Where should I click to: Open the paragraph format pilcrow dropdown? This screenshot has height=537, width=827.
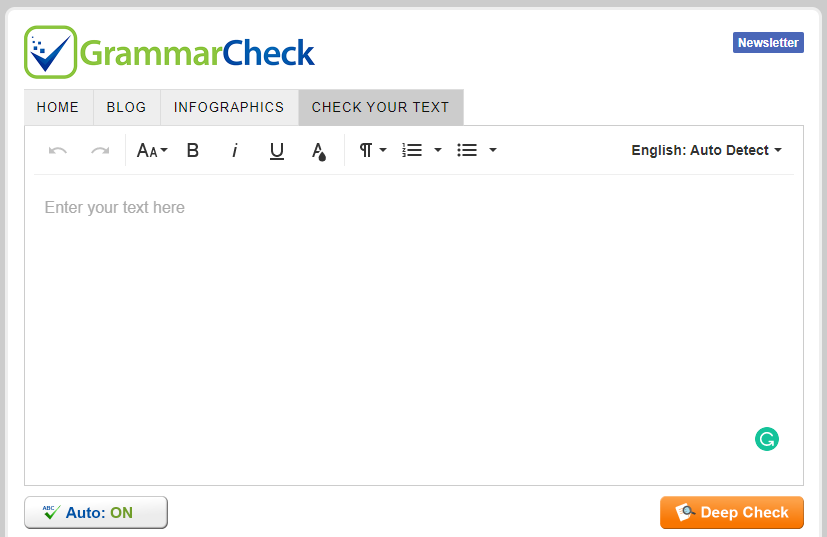click(373, 150)
